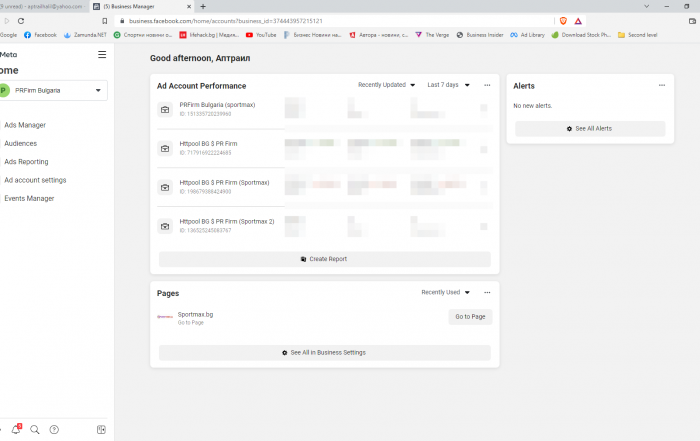Click the Httpool BG $ PR Firm (Sportmax) icon
Viewport: 700px width, 441px height.
pos(165,187)
